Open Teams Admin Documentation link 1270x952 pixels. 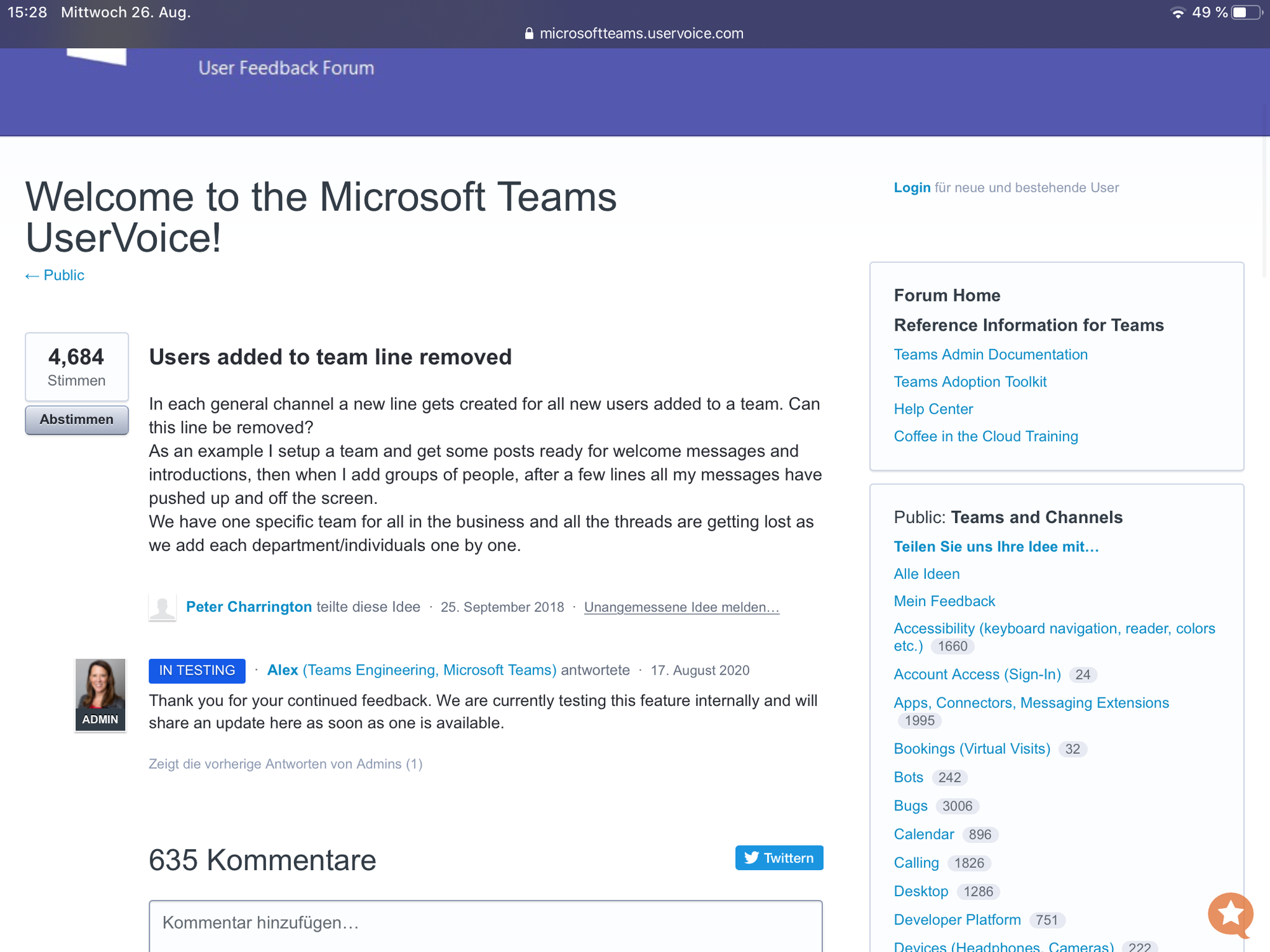pos(991,355)
